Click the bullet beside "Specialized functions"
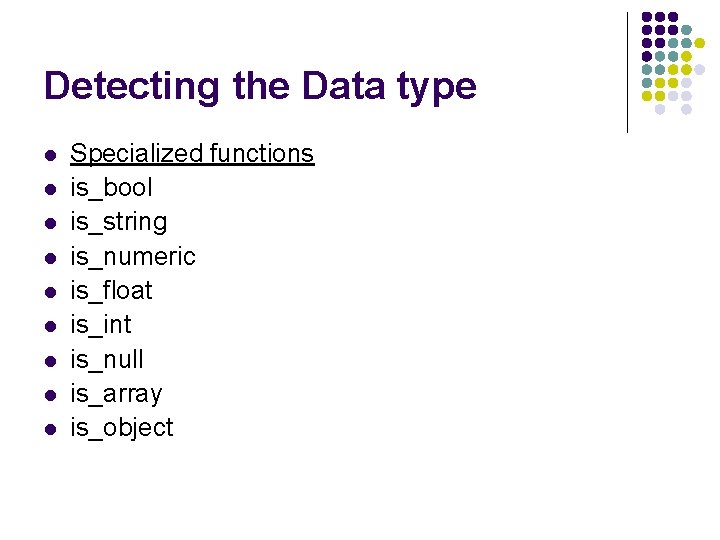The height and width of the screenshot is (540, 720). [50, 155]
